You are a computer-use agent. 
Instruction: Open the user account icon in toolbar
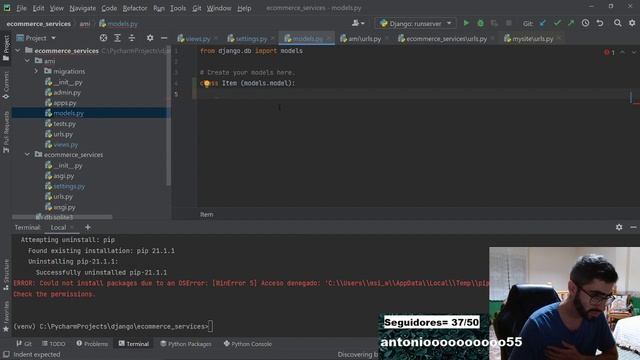click(358, 23)
